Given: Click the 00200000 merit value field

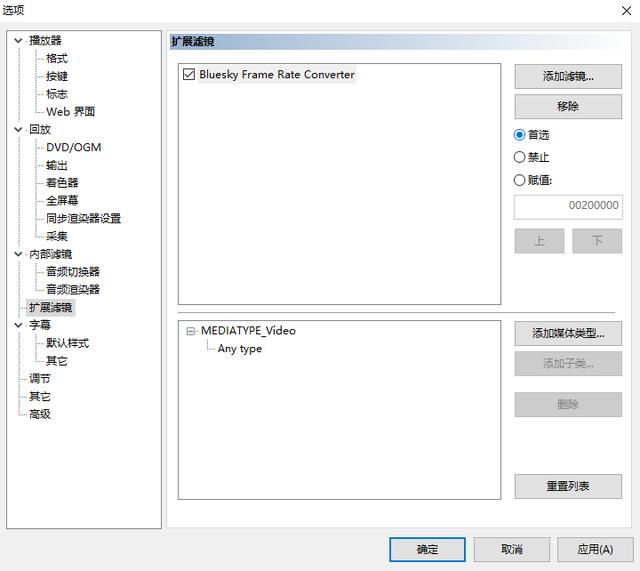Looking at the screenshot, I should tap(568, 207).
